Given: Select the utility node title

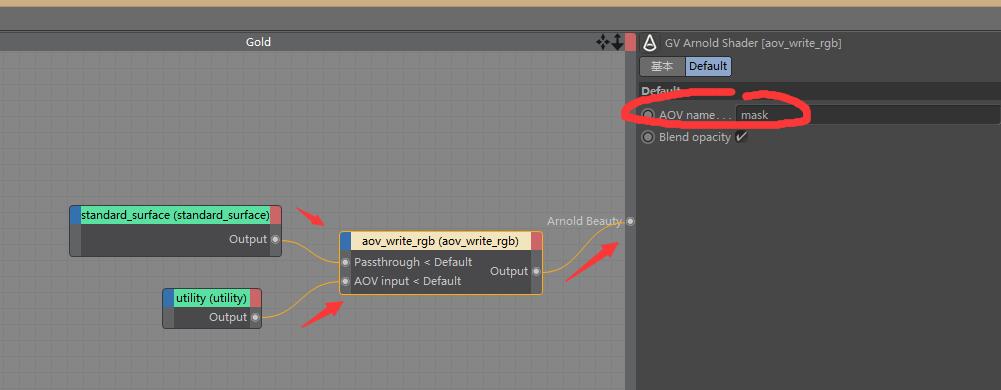Looking at the screenshot, I should 211,297.
